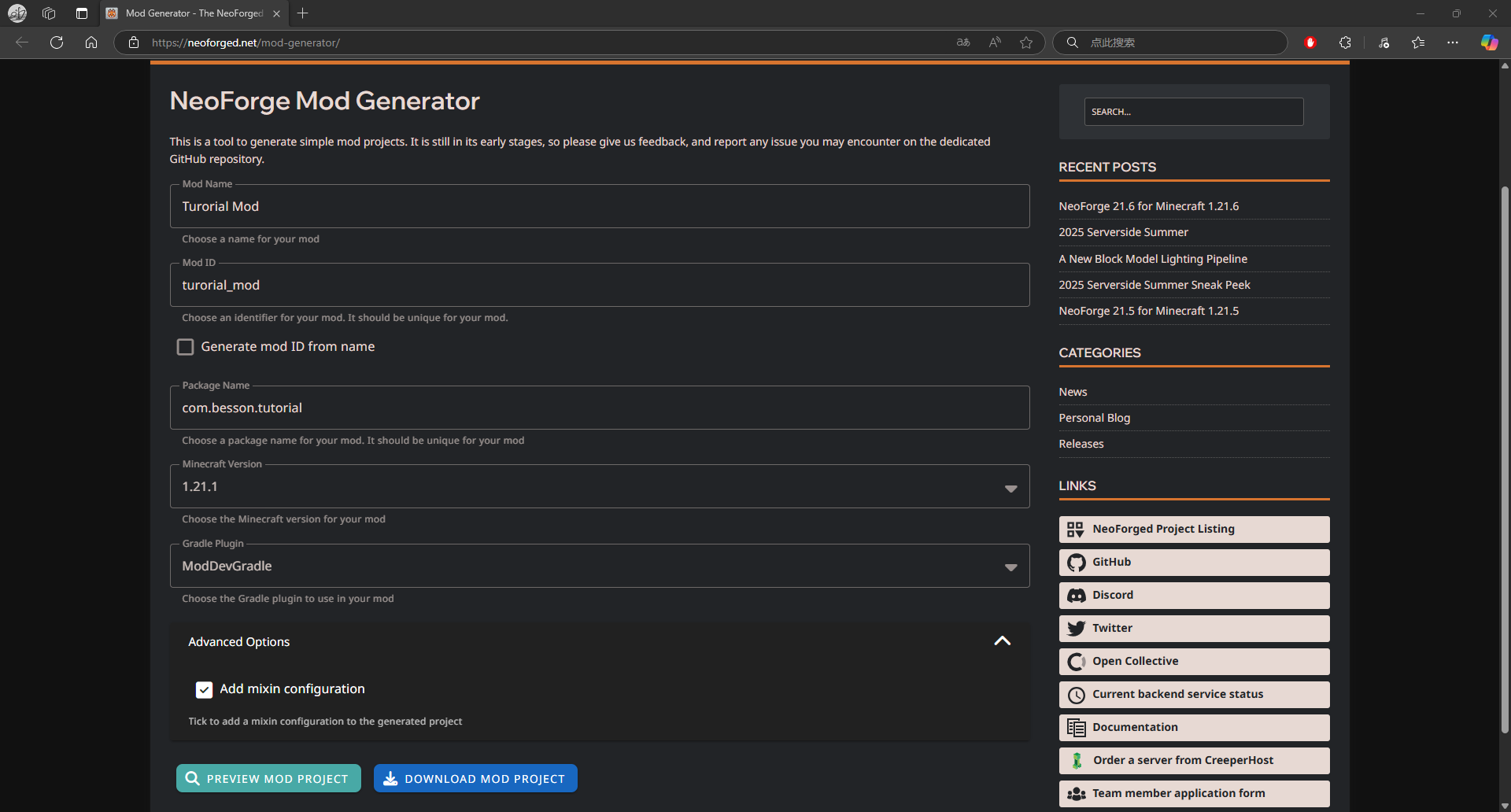This screenshot has height=812, width=1511.
Task: Click the NeoForge Mod Generator heading
Action: [x=324, y=101]
